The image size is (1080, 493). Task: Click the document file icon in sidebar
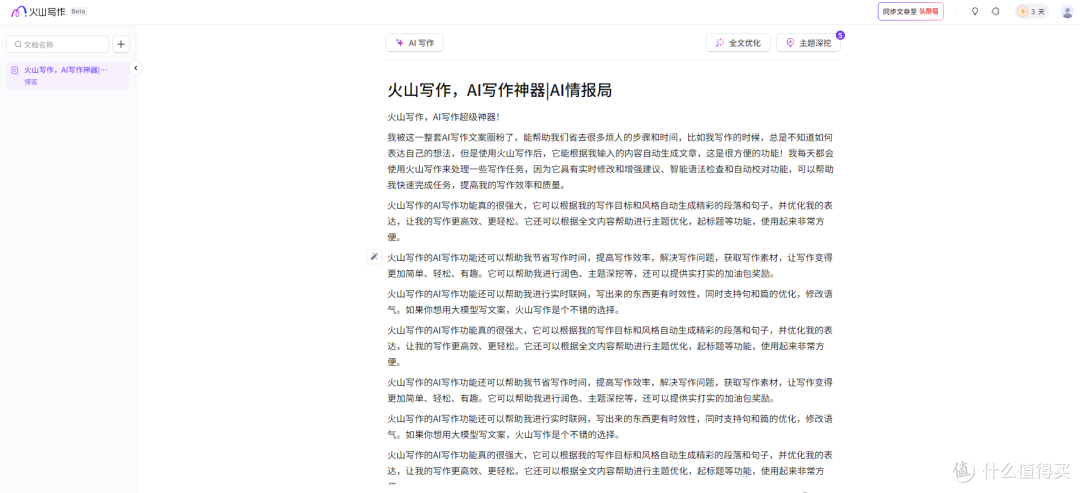15,70
